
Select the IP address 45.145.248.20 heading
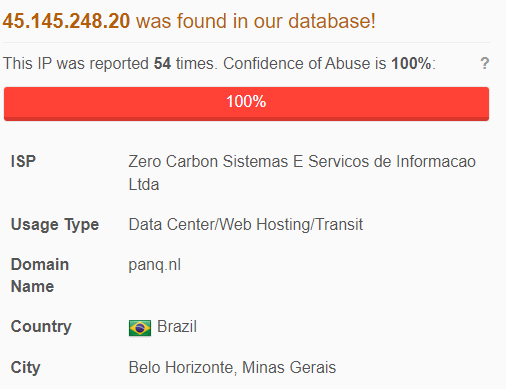point(66,21)
